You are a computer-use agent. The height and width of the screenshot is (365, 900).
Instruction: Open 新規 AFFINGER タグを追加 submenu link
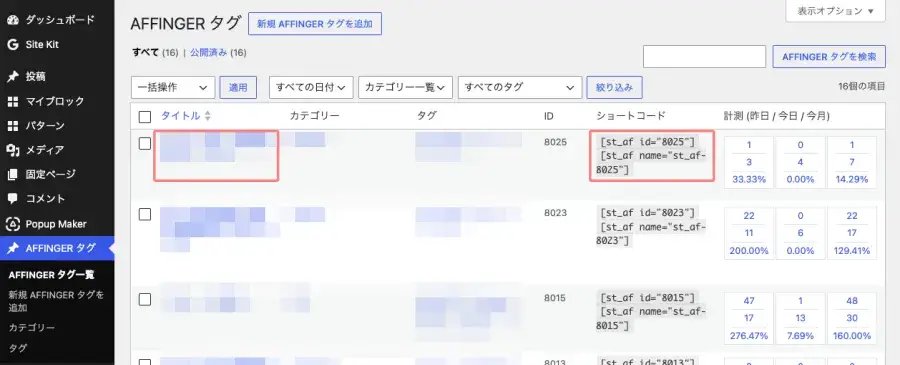[x=56, y=301]
